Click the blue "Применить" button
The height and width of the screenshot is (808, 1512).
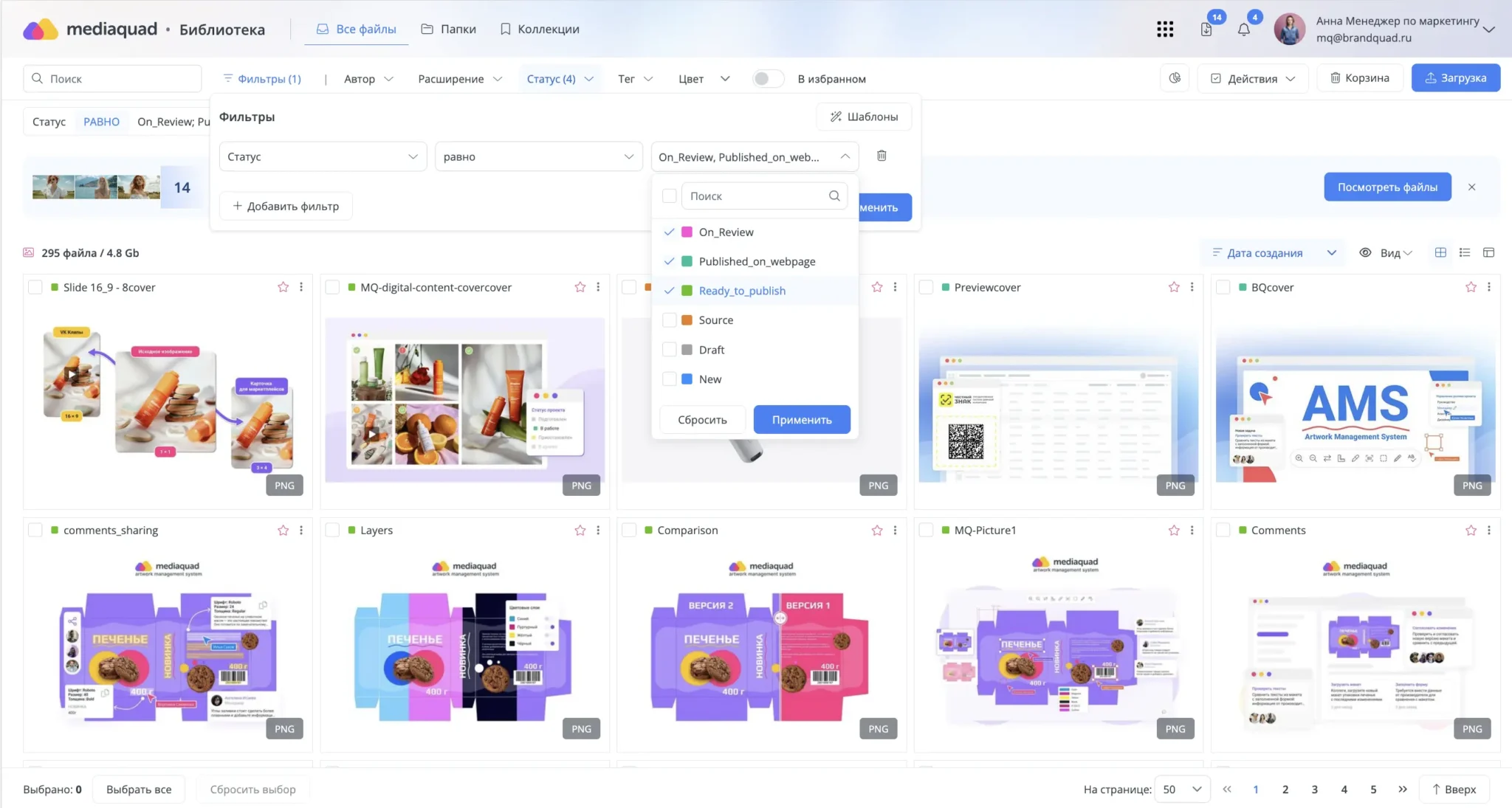802,419
